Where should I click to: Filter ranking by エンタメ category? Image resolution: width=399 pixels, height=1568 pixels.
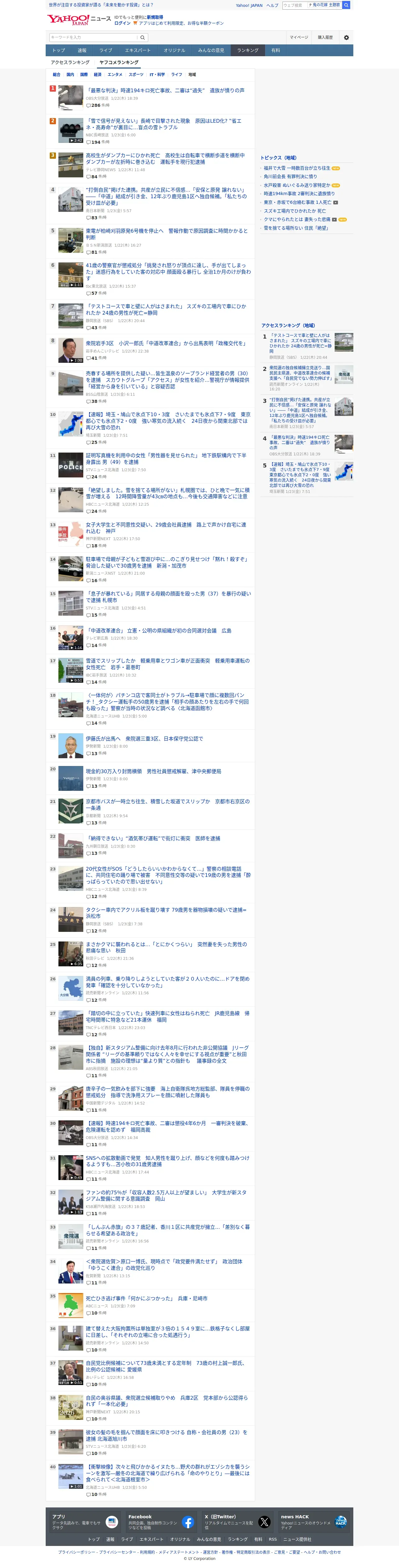click(x=115, y=74)
